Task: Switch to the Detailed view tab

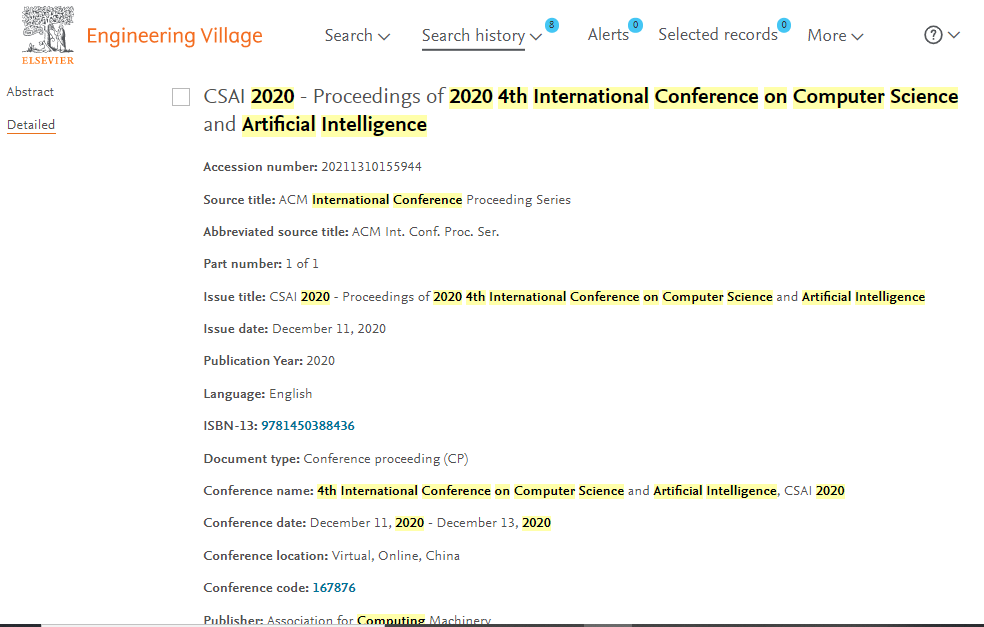Action: click(x=31, y=125)
